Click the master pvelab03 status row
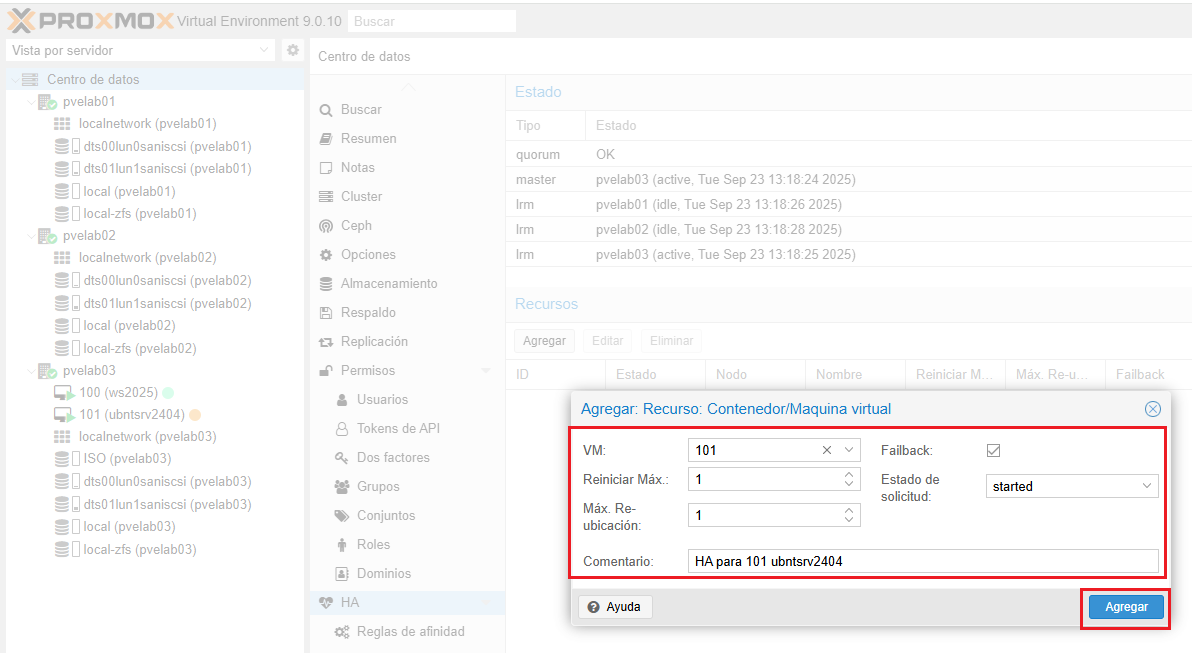The image size is (1192, 653). (848, 179)
